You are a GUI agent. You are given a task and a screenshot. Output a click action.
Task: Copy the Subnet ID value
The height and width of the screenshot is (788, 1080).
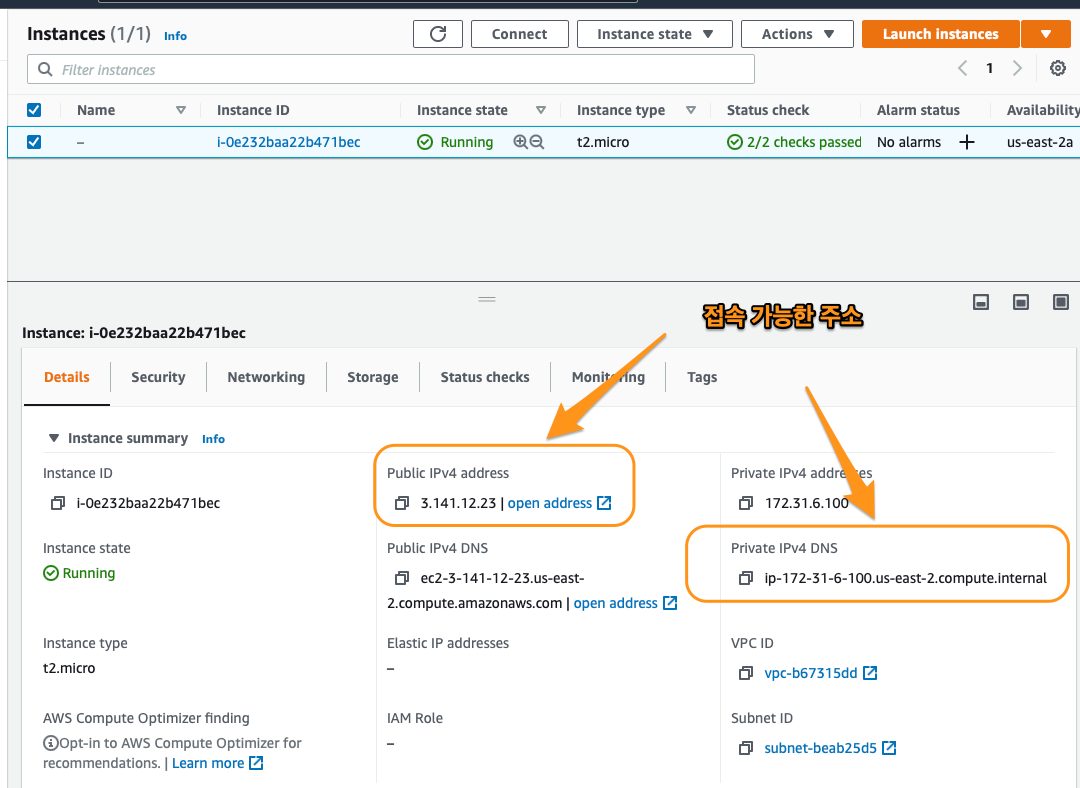coord(746,748)
